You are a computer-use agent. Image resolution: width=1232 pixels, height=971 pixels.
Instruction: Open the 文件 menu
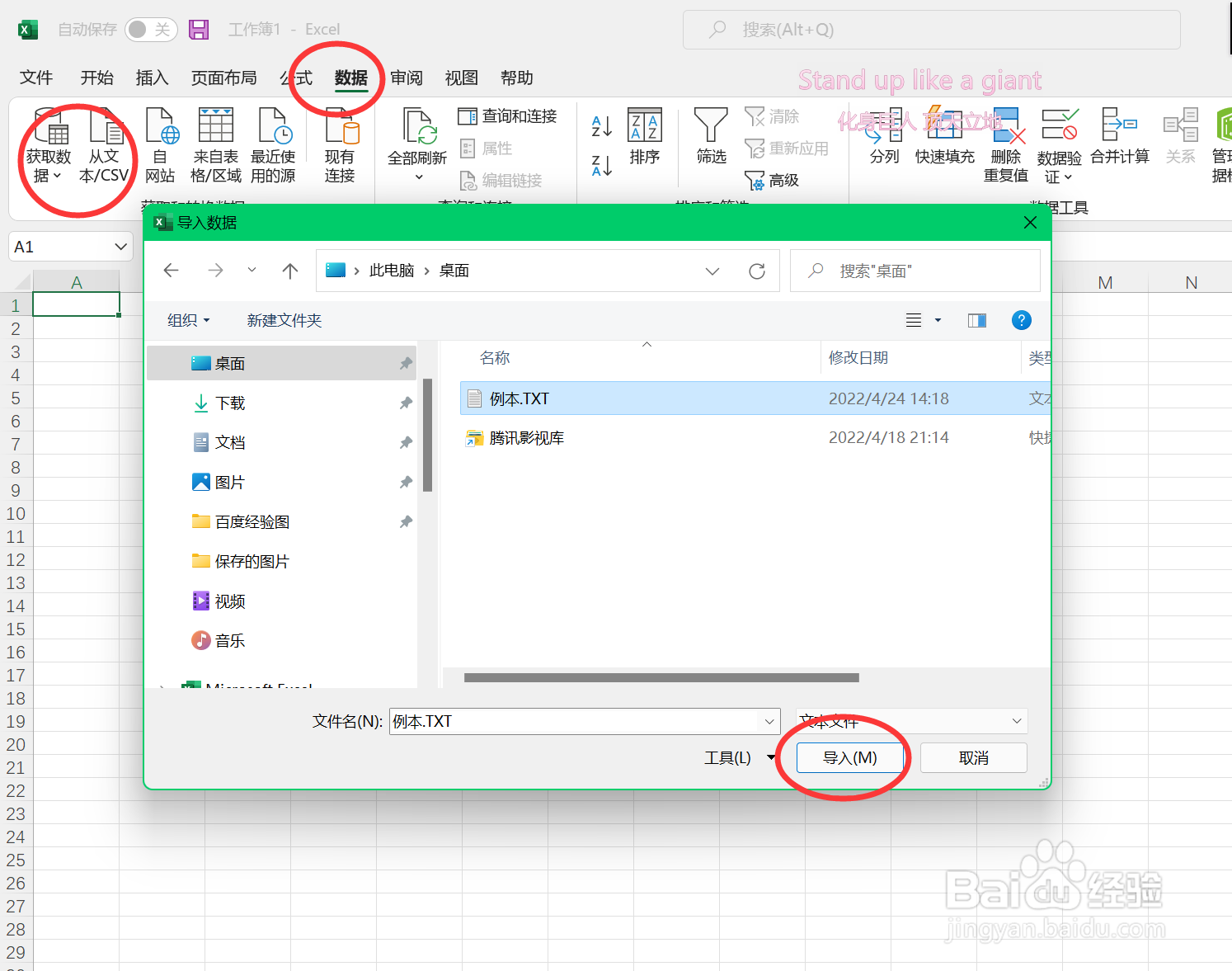coord(36,78)
